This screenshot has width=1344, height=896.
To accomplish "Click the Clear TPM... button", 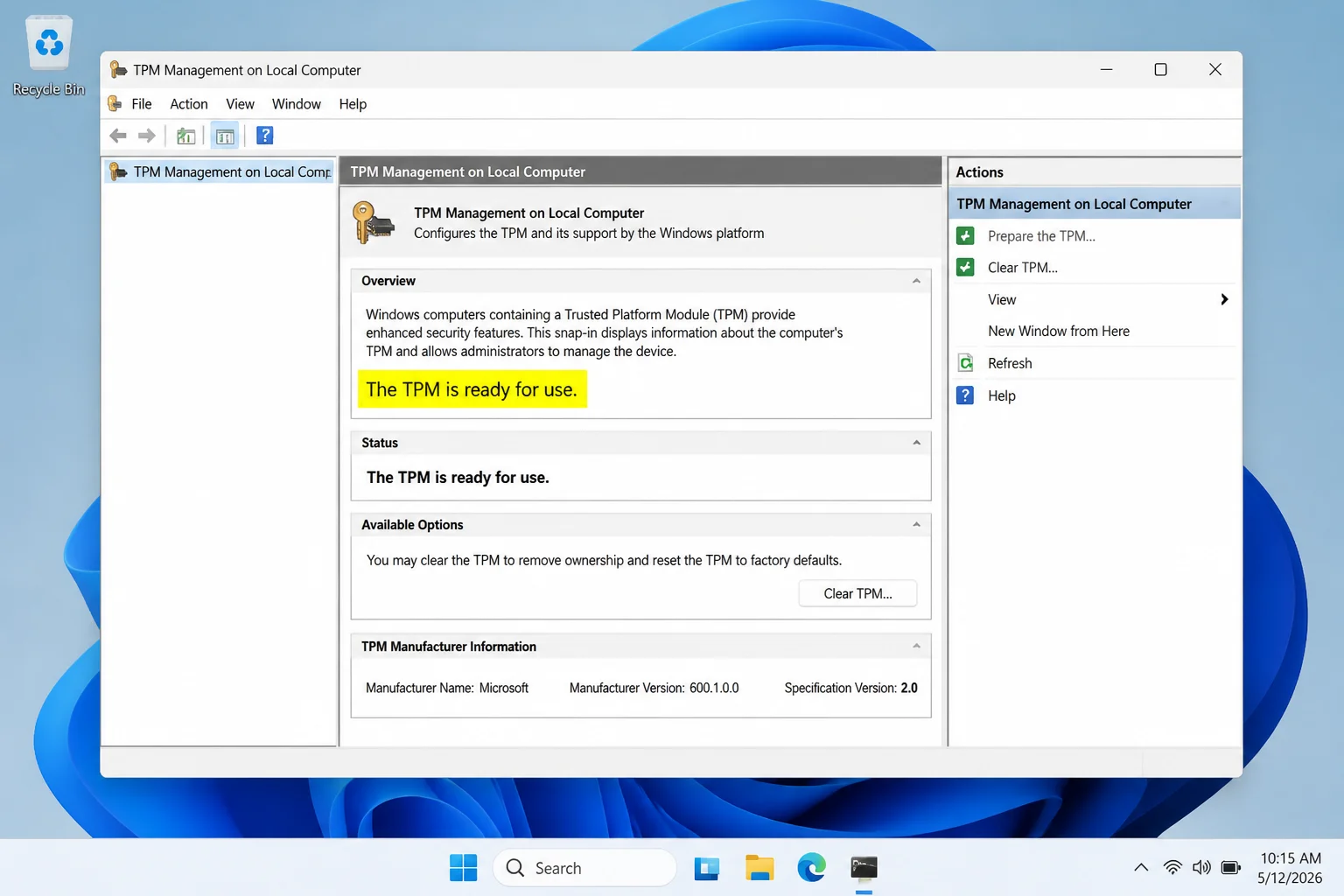I will (x=857, y=593).
